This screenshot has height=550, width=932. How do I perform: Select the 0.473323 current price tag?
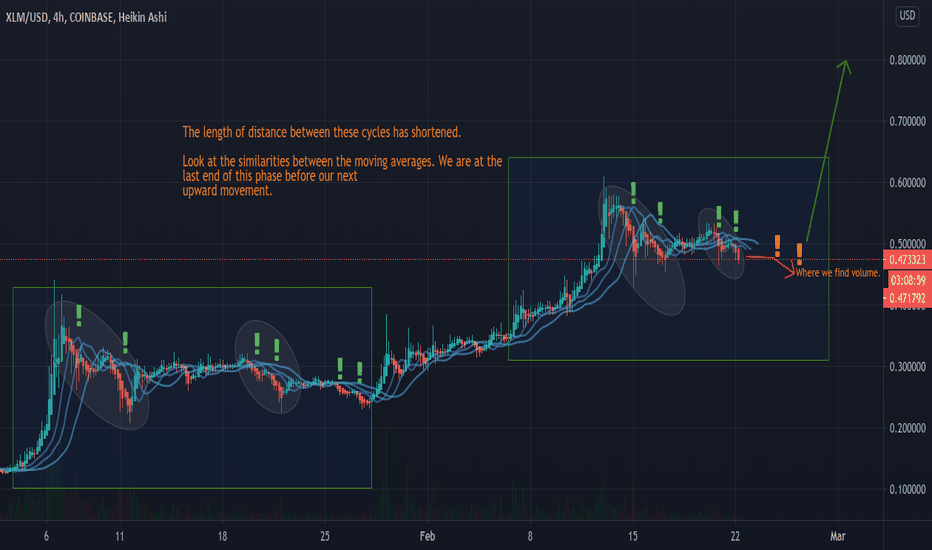pyautogui.click(x=907, y=260)
